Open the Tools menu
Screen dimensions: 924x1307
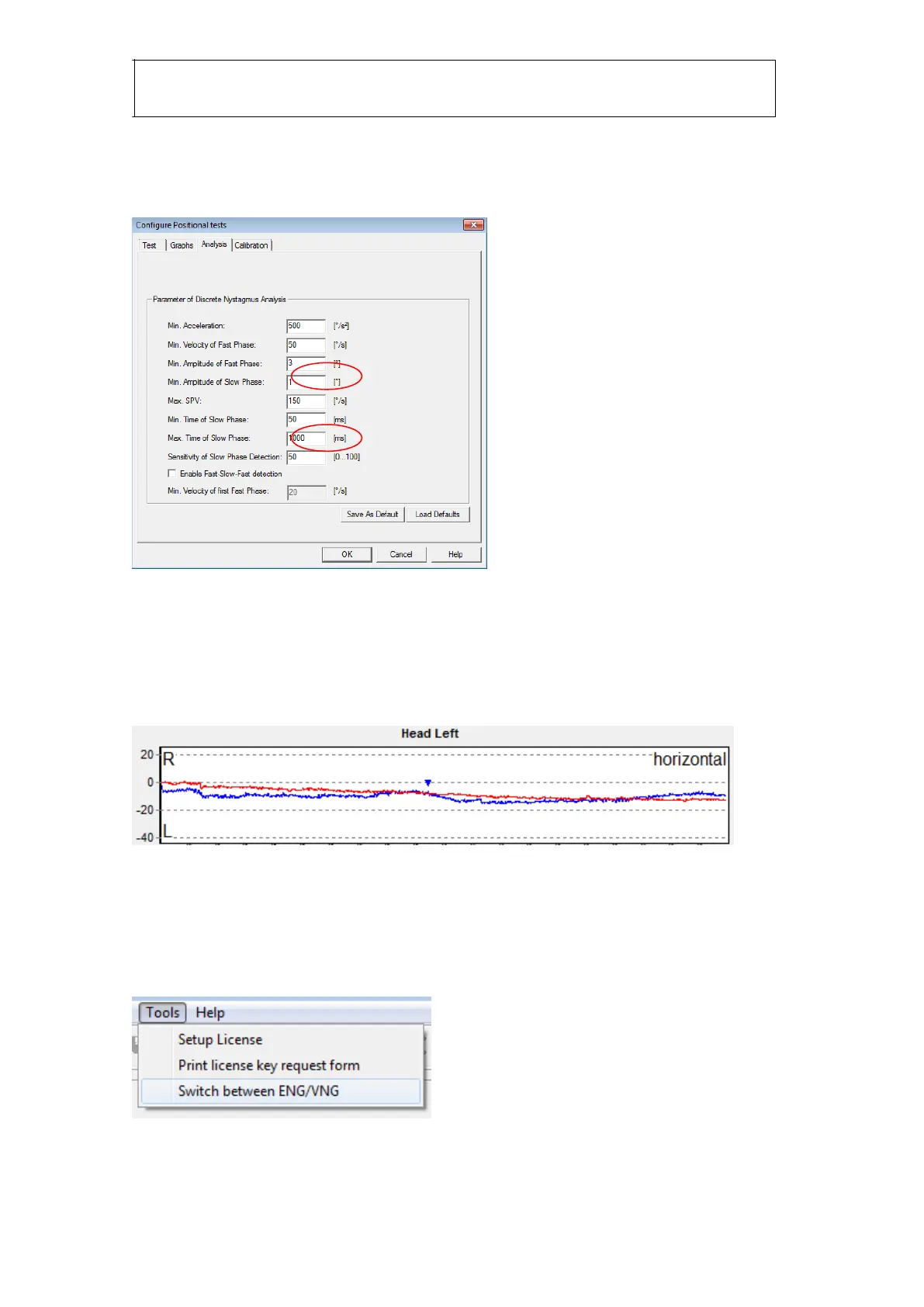163,1013
